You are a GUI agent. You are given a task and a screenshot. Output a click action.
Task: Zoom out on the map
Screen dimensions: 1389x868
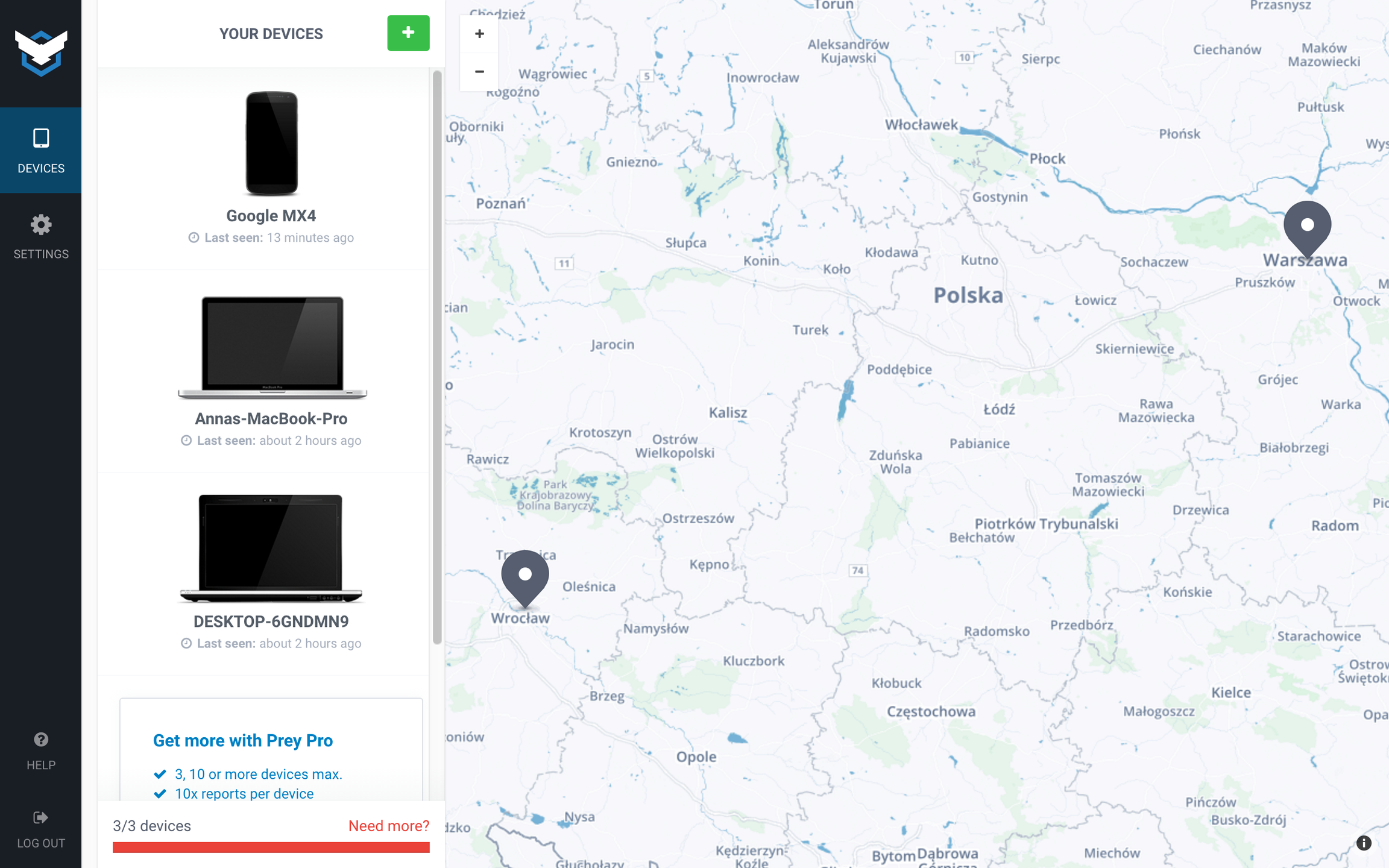(479, 72)
